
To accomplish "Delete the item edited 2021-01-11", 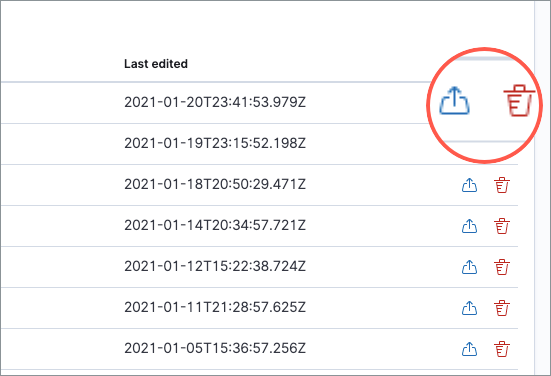I will (502, 308).
